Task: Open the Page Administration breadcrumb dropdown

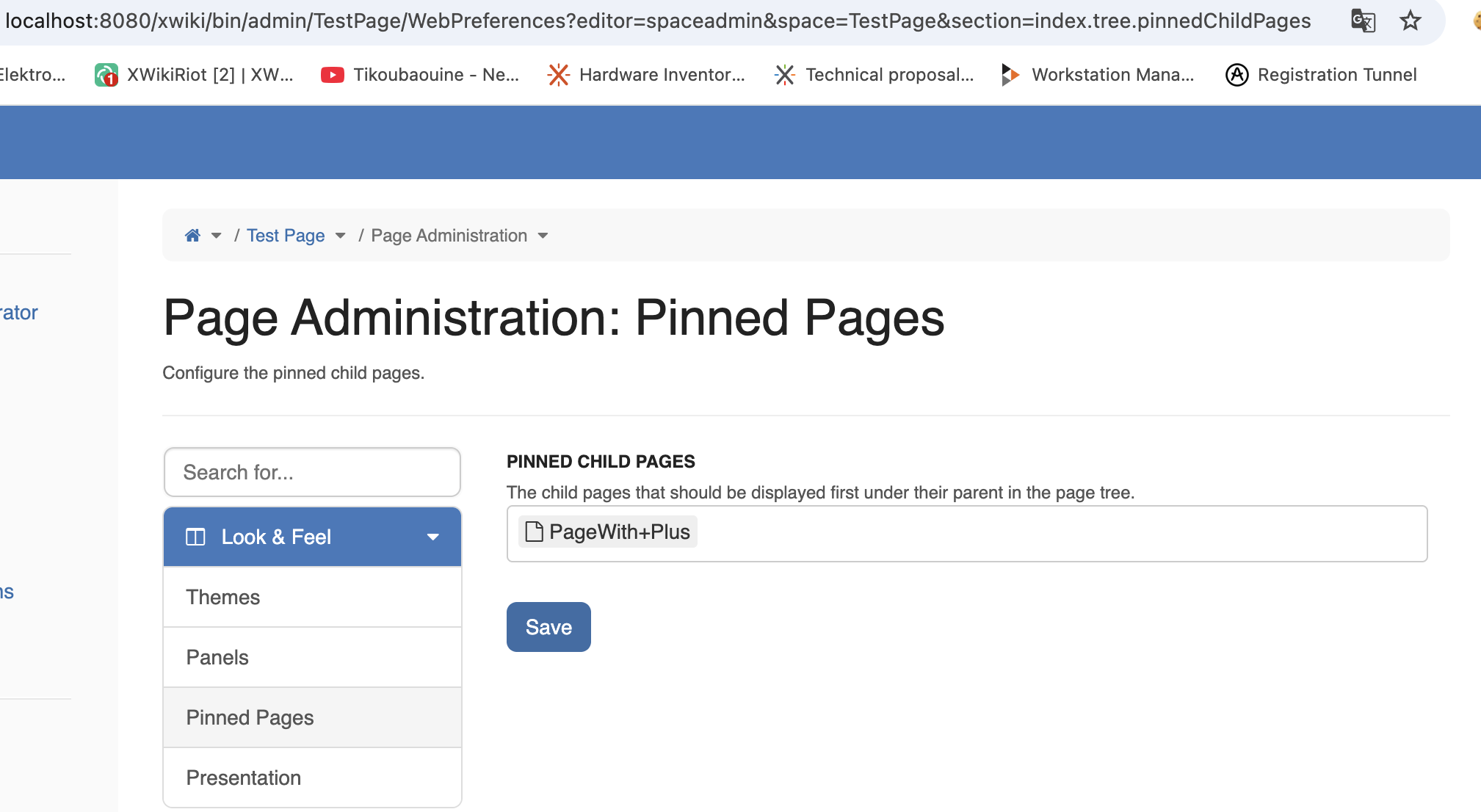Action: [543, 236]
